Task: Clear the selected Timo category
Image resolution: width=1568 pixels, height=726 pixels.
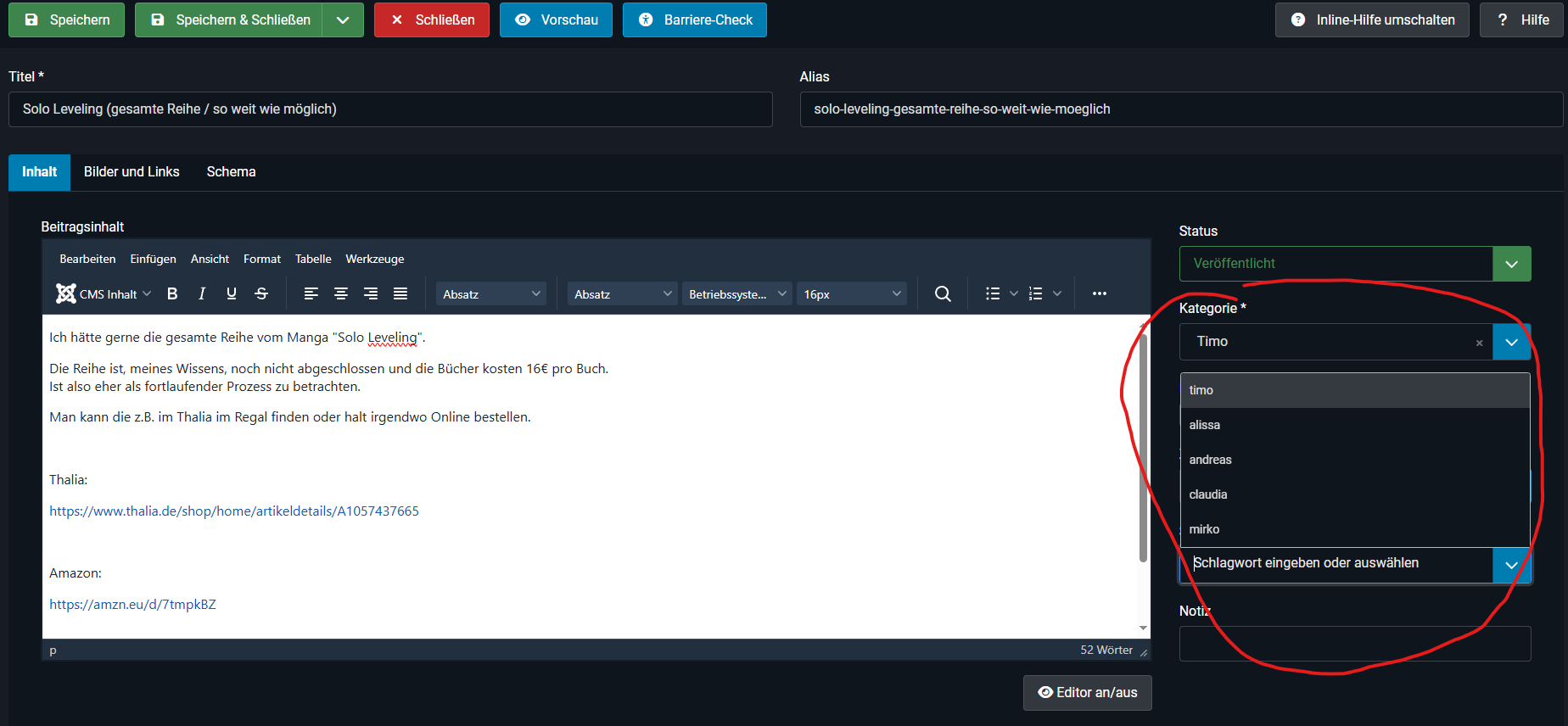Action: click(1479, 343)
